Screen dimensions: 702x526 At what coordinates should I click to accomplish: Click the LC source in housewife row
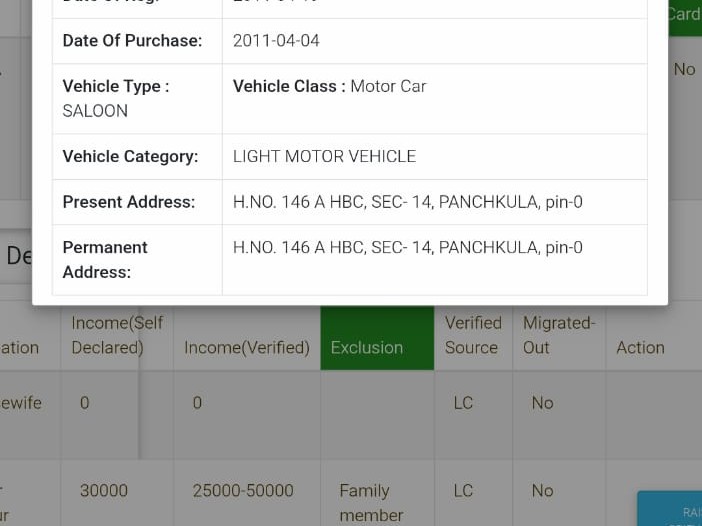(463, 403)
